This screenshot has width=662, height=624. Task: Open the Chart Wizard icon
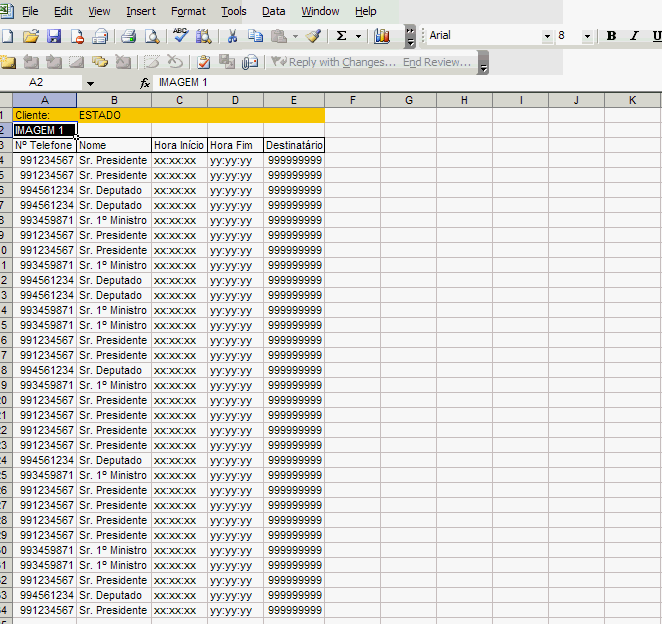pos(381,36)
